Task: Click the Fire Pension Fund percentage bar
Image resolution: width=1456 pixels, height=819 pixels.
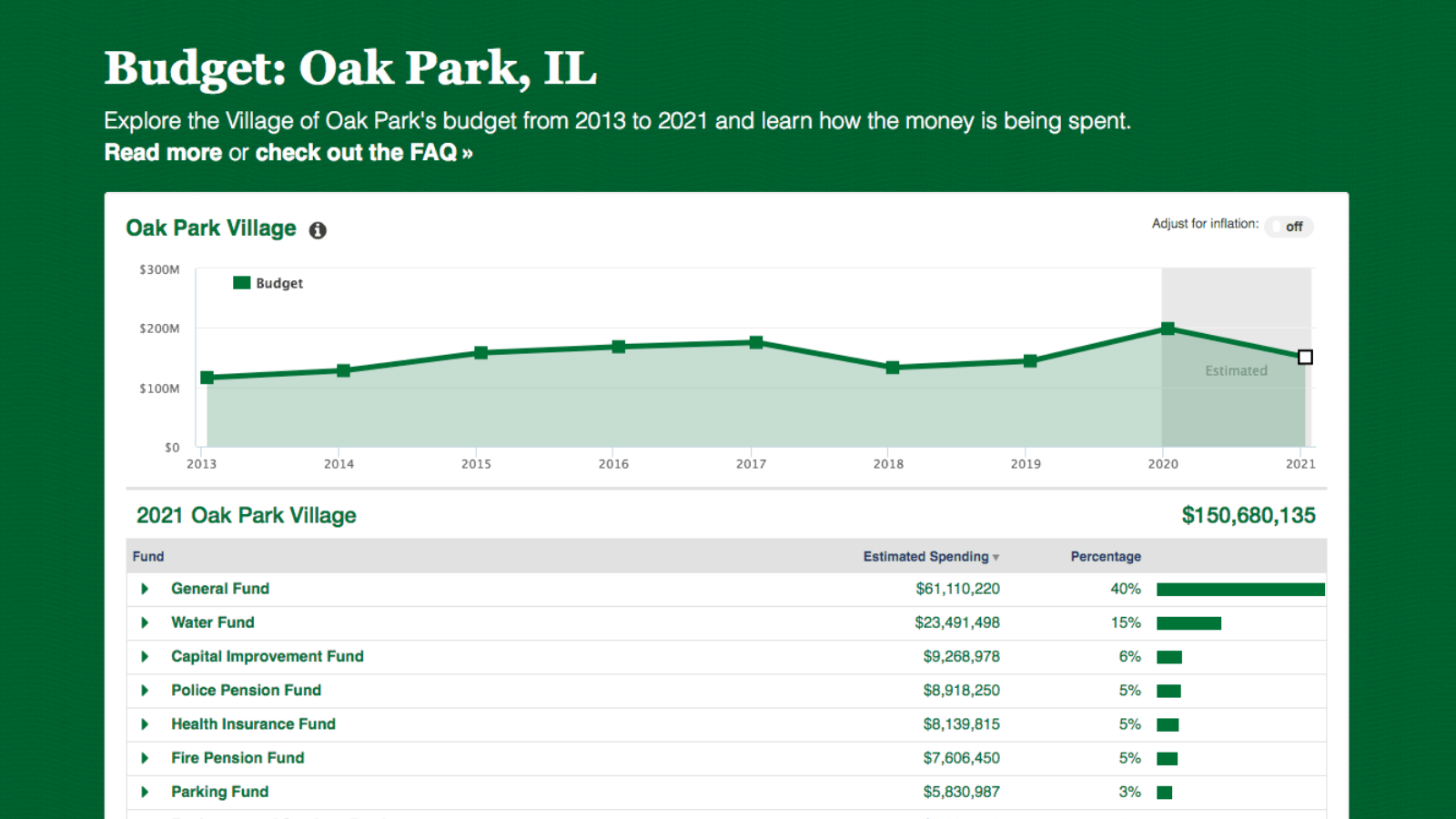Action: [1167, 758]
